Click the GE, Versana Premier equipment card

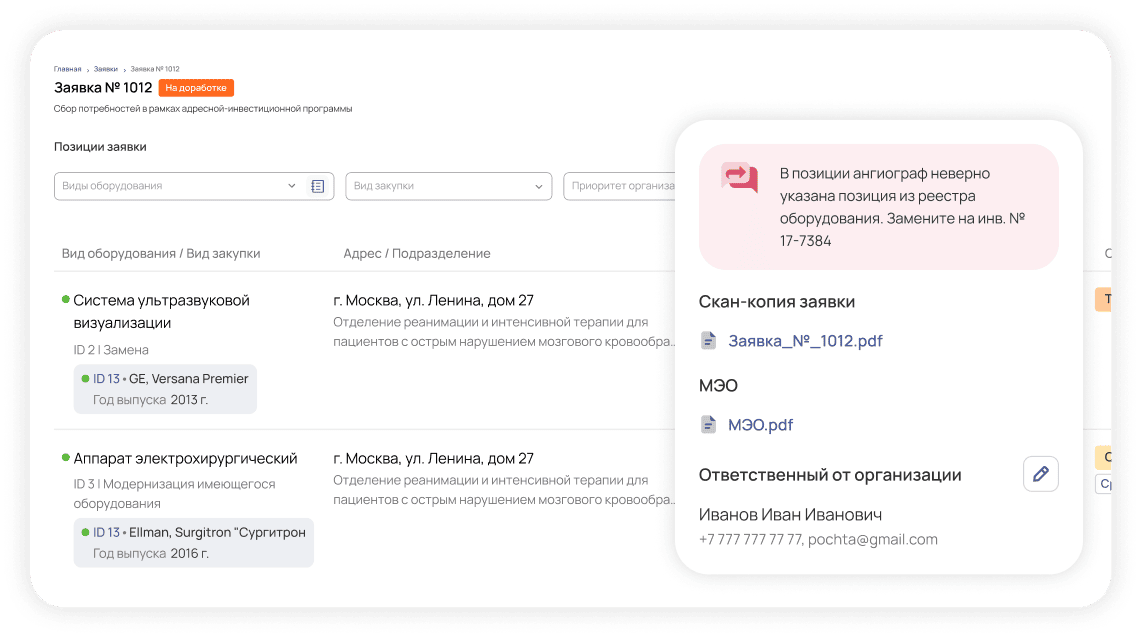165,389
